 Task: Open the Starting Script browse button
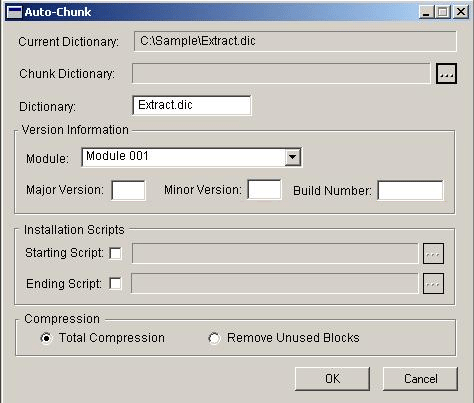point(433,254)
